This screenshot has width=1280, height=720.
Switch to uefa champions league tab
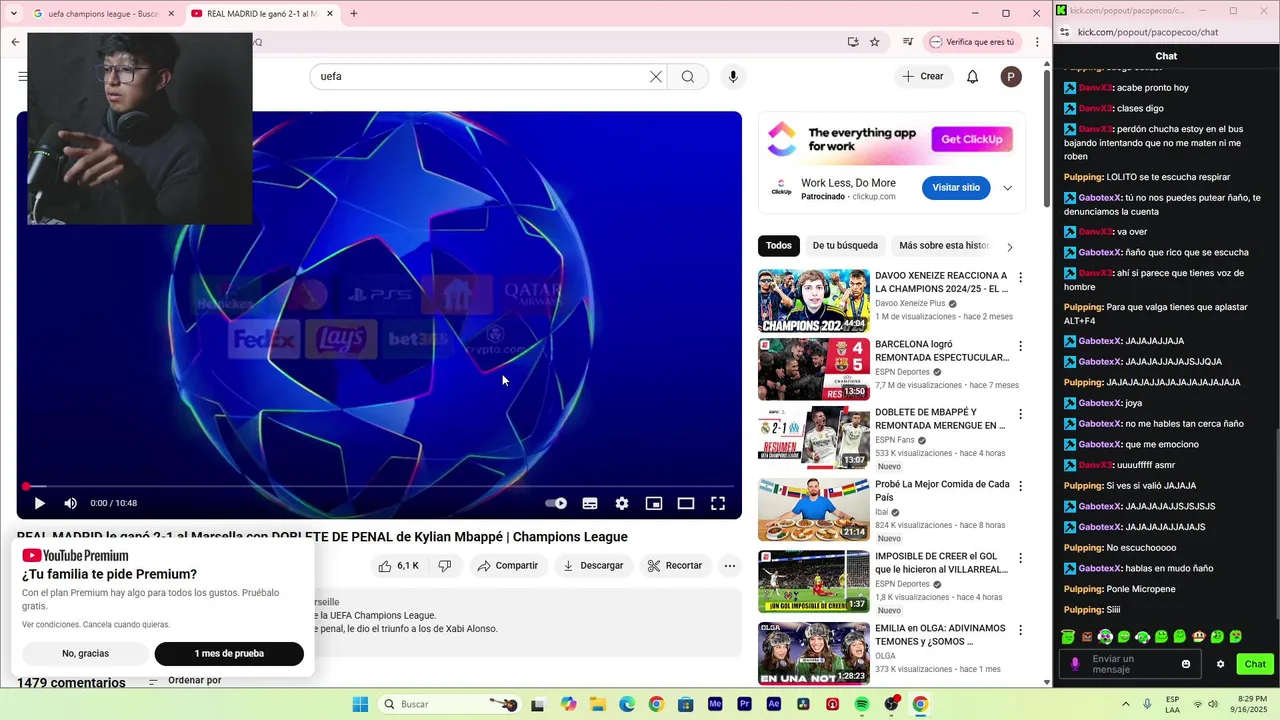[x=102, y=14]
